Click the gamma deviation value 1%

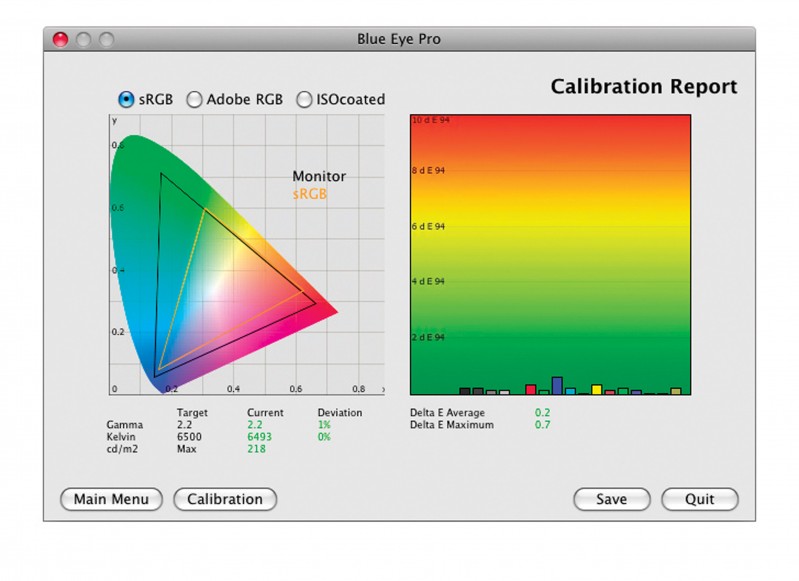tap(324, 425)
